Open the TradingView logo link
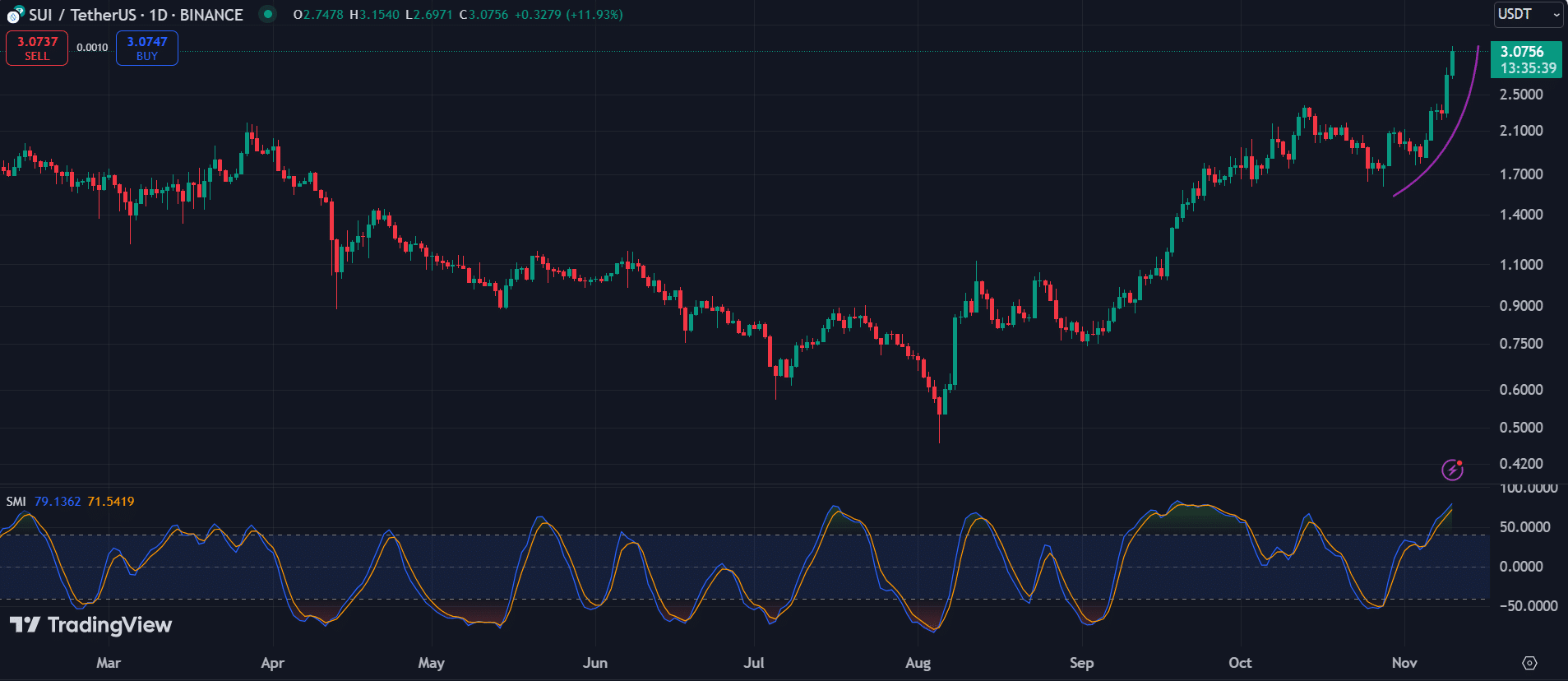The width and height of the screenshot is (1568, 681). point(90,625)
